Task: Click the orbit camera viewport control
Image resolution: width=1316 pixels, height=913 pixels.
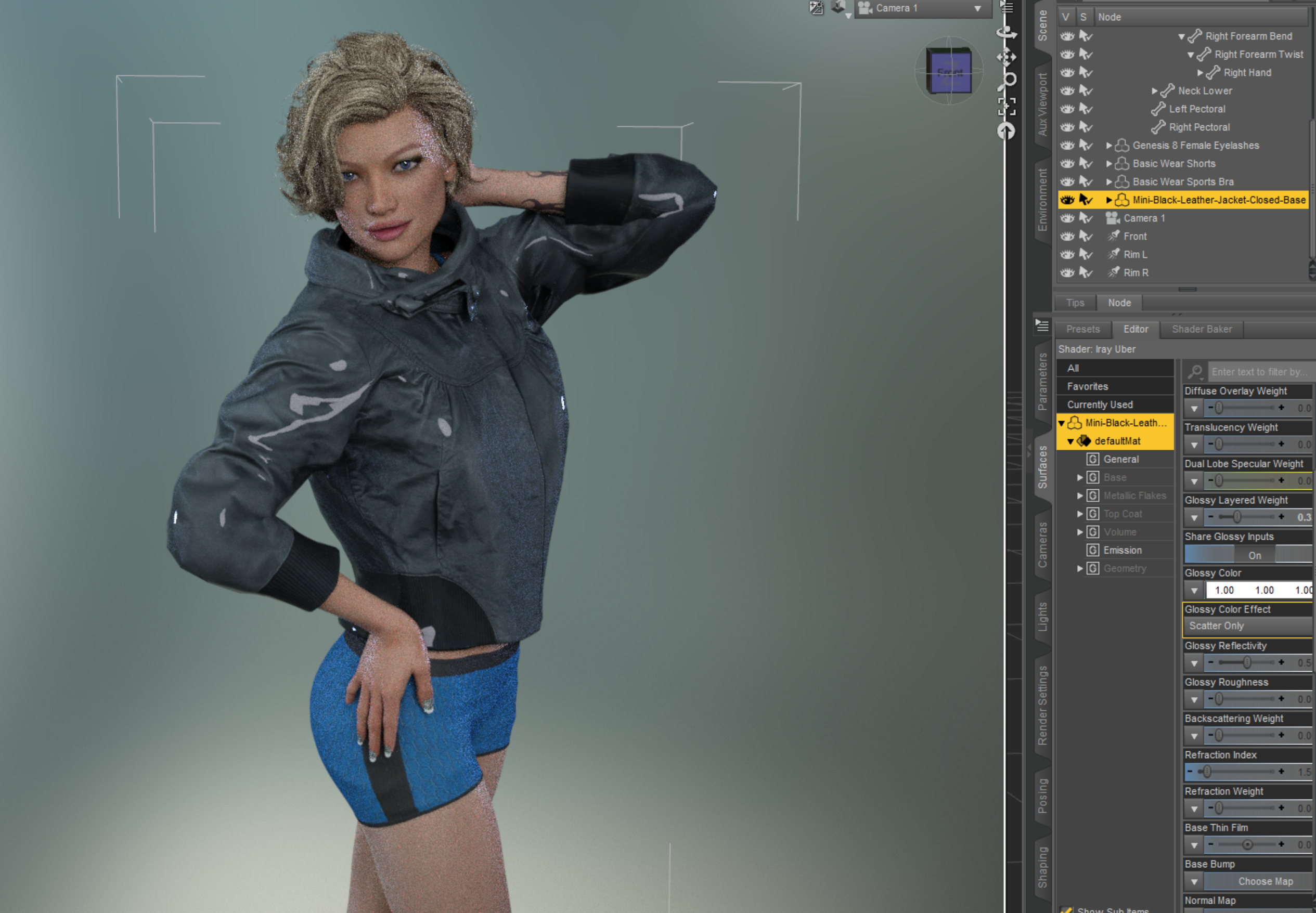Action: 1007,33
